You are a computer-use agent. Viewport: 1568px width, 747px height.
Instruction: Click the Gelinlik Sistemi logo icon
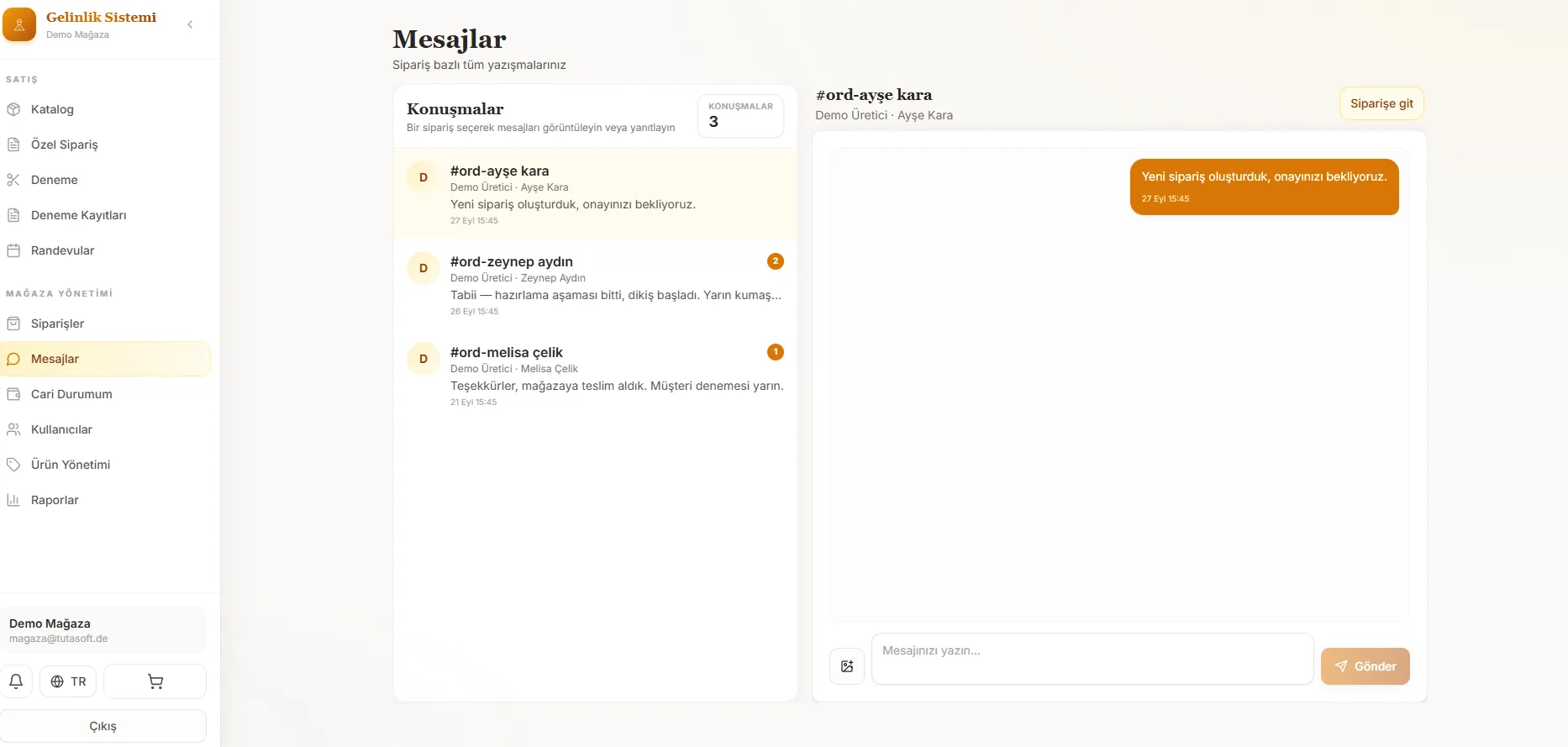[x=19, y=24]
